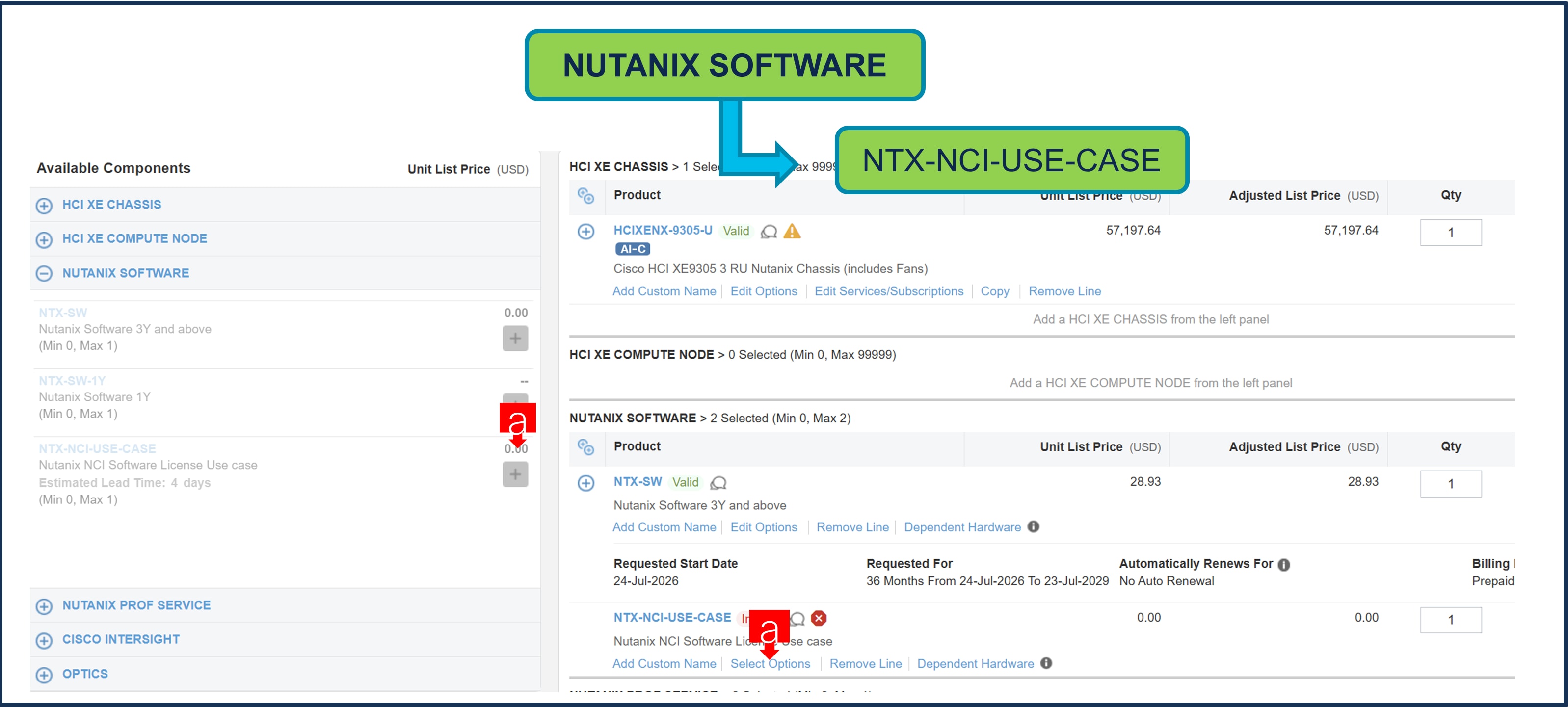Click the quantity field for NTX-SW
1568x707 pixels.
pyautogui.click(x=1451, y=484)
